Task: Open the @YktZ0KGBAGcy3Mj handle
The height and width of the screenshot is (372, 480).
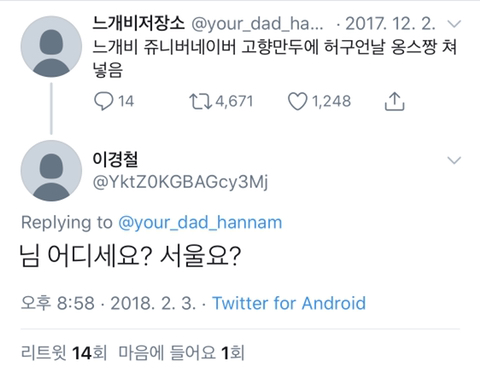Action: 180,182
